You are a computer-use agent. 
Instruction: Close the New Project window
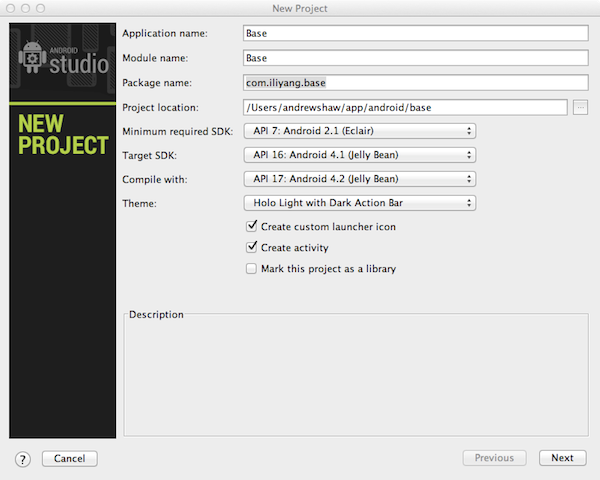tap(11, 8)
